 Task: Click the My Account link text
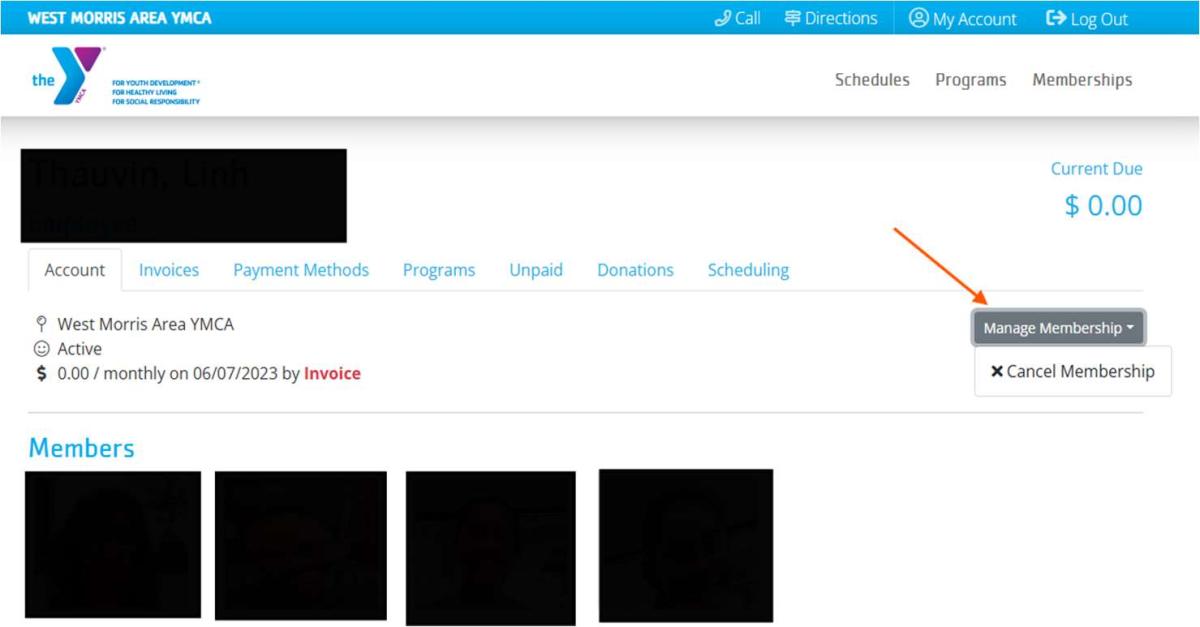coord(975,19)
